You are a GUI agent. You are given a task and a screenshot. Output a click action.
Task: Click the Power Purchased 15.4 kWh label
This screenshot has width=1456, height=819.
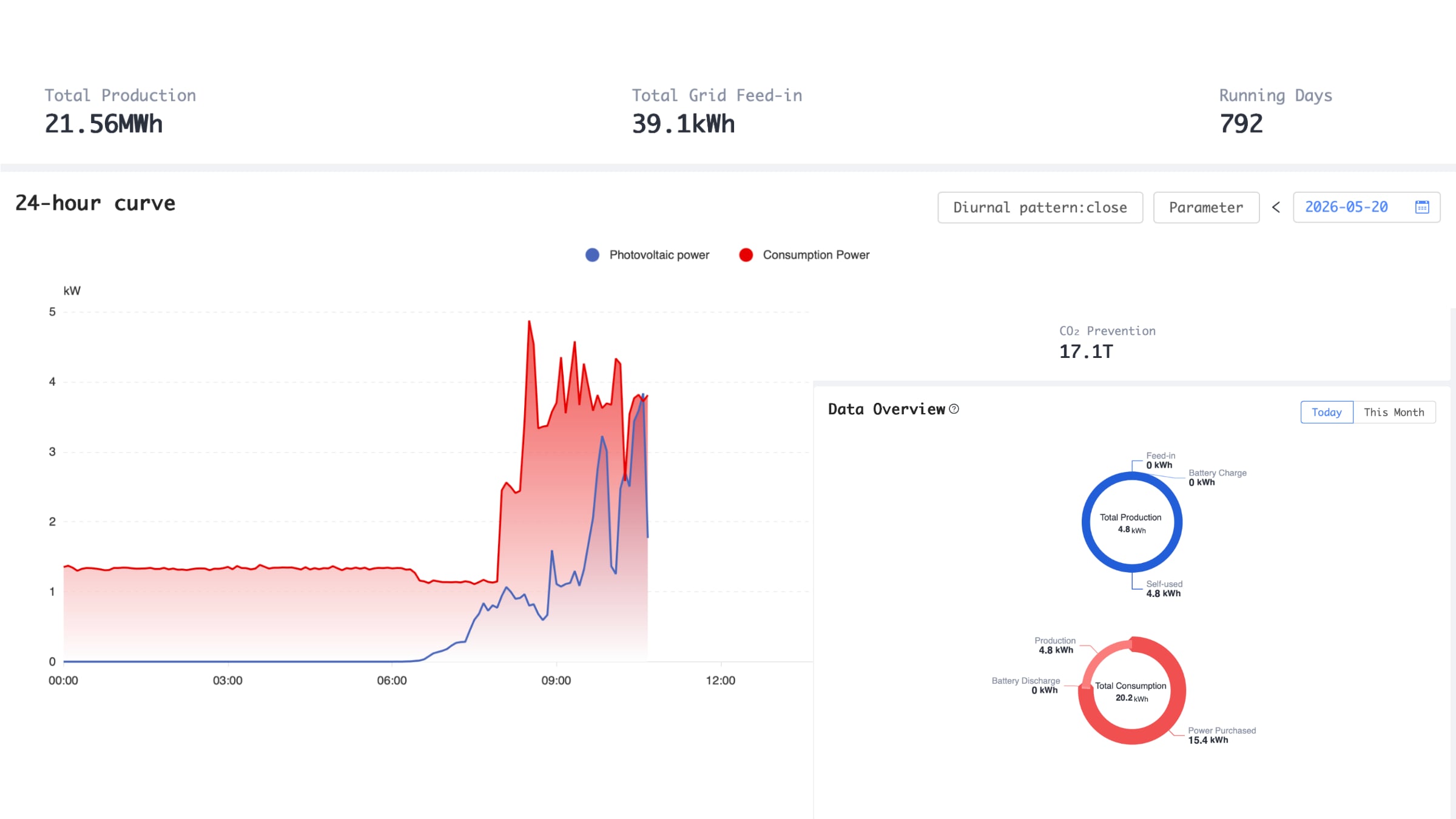pos(1222,735)
